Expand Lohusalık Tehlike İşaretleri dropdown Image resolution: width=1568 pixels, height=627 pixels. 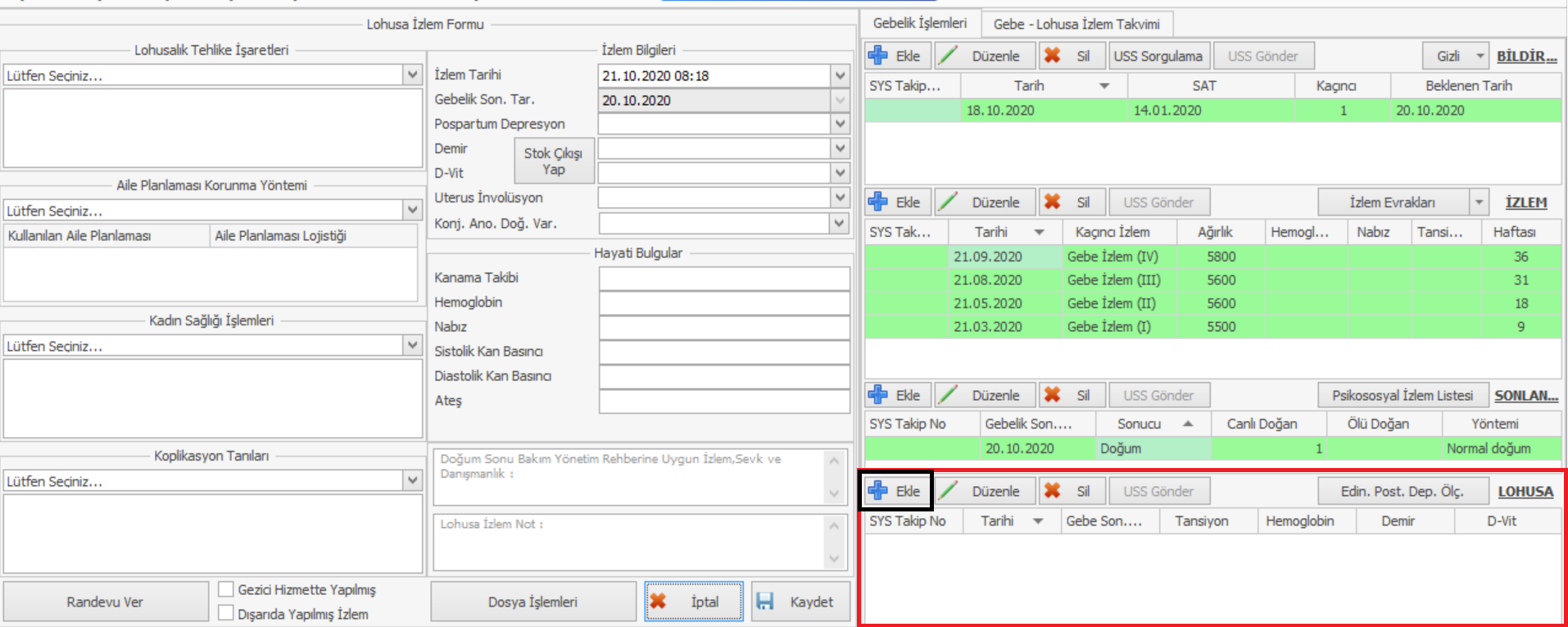pyautogui.click(x=413, y=75)
